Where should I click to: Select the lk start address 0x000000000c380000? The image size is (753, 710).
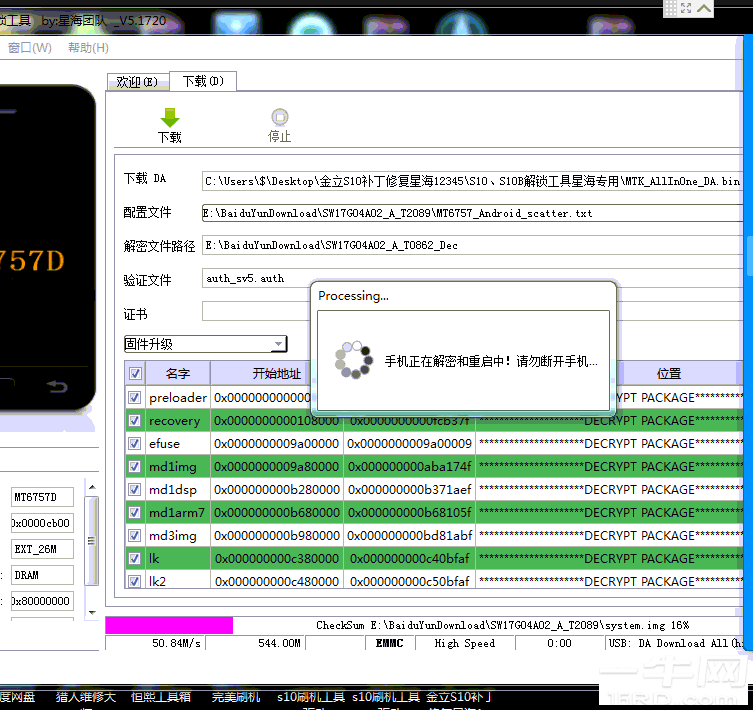(277, 558)
